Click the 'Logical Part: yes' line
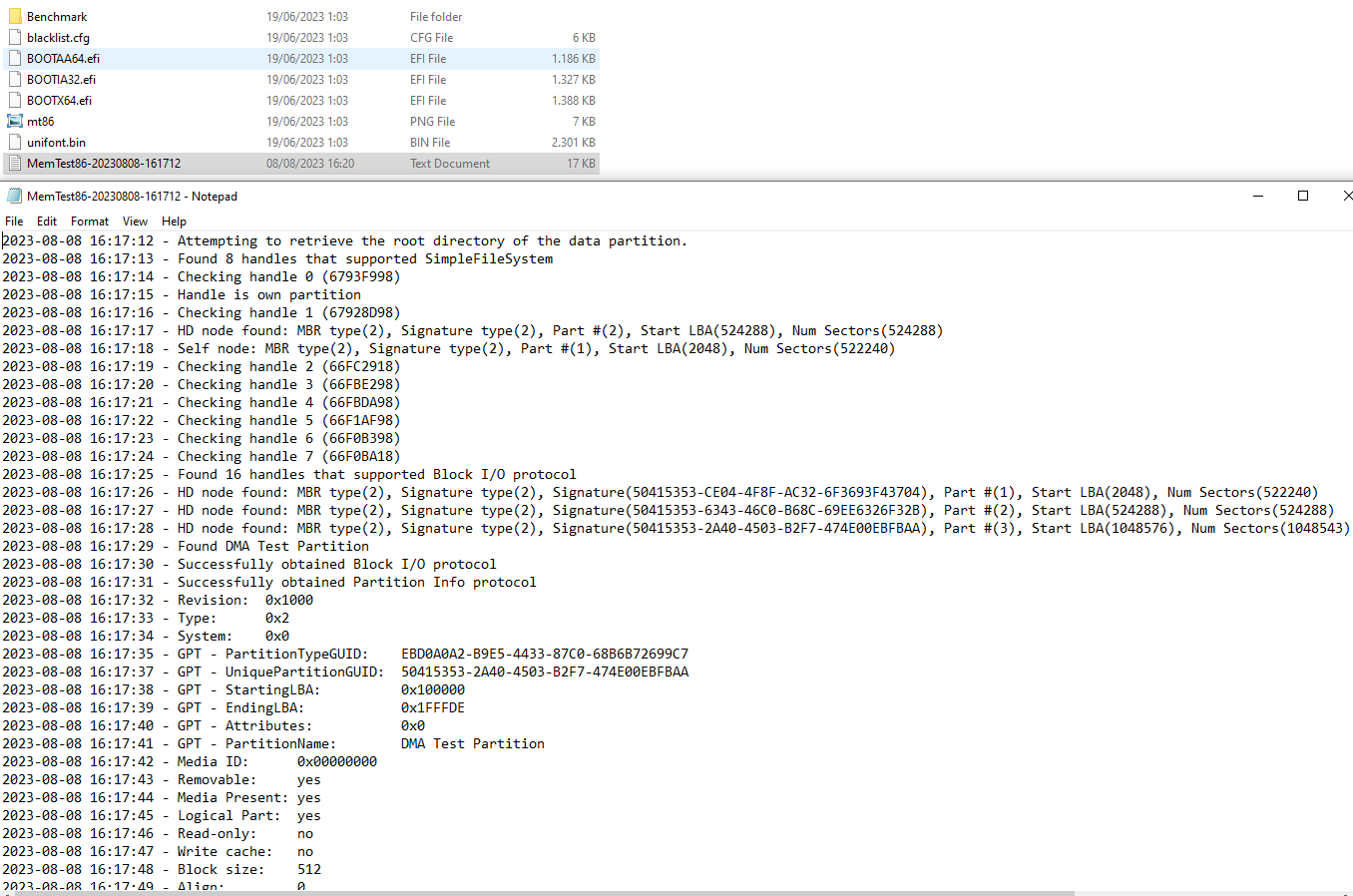 [162, 815]
